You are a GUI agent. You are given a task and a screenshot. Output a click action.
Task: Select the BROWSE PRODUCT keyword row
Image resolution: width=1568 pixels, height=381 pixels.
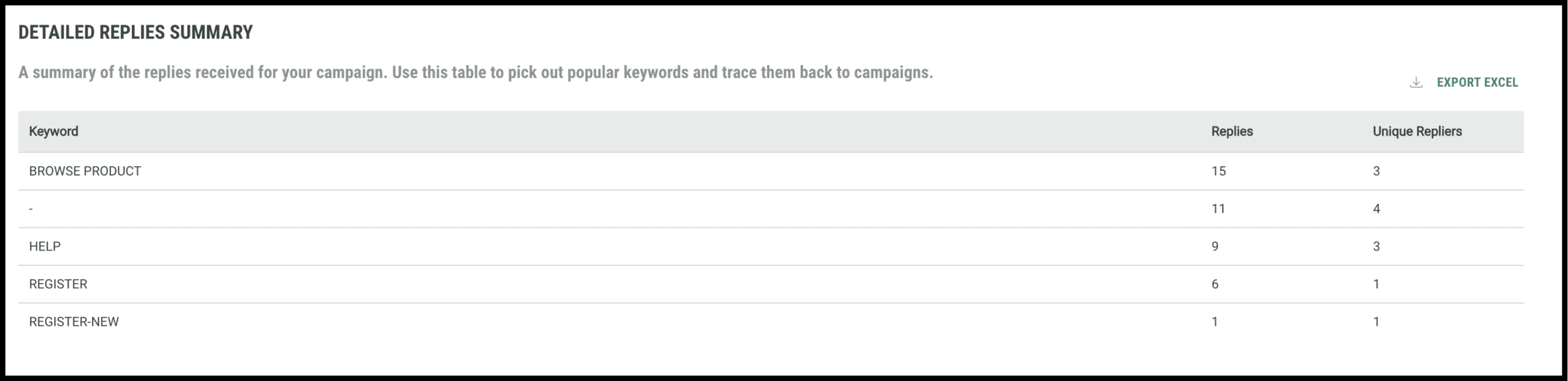pyautogui.click(x=85, y=171)
